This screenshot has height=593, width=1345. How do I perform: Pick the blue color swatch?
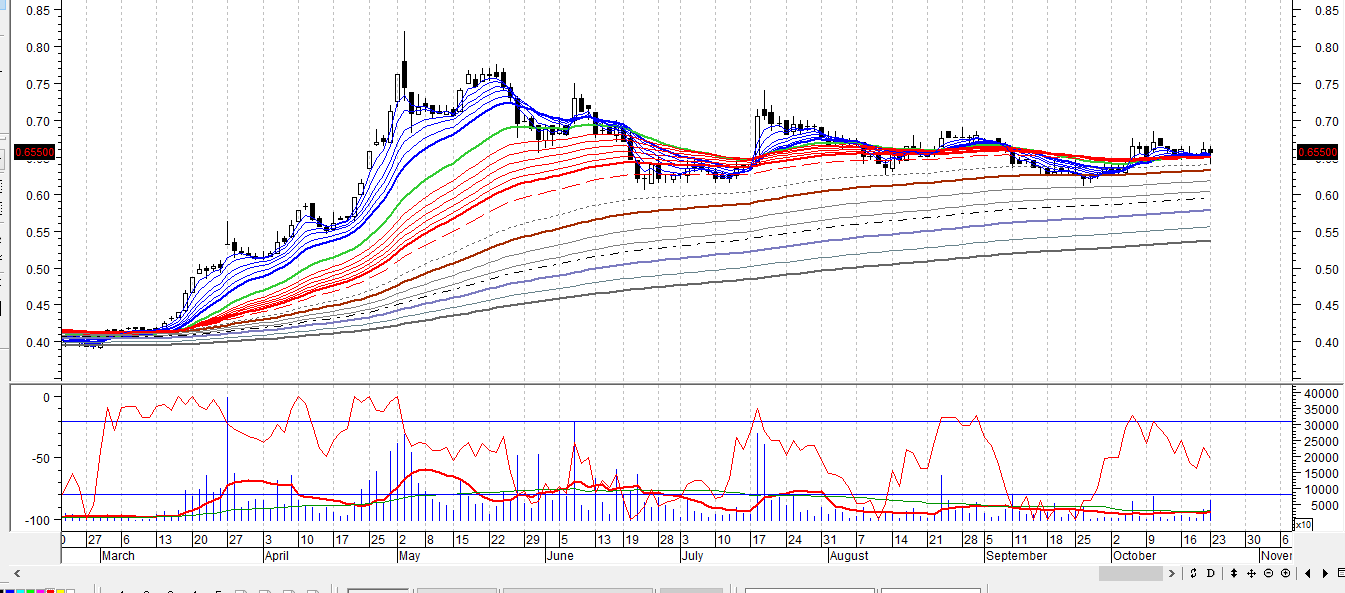click(12, 590)
